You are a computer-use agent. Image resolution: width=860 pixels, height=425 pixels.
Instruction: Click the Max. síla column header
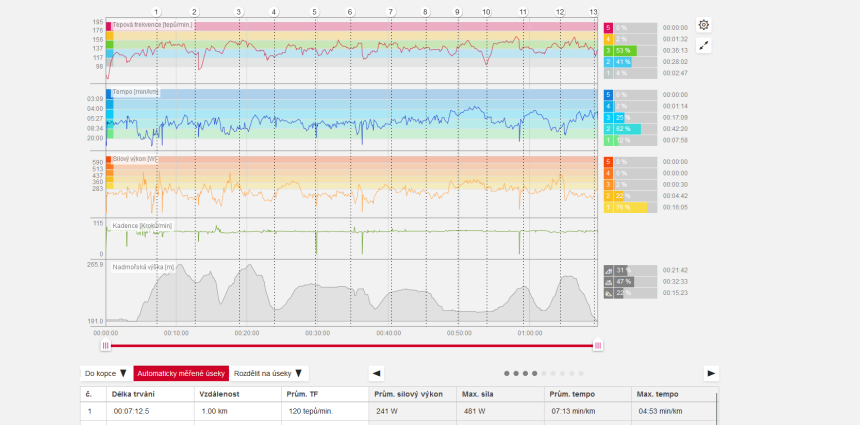coord(500,394)
